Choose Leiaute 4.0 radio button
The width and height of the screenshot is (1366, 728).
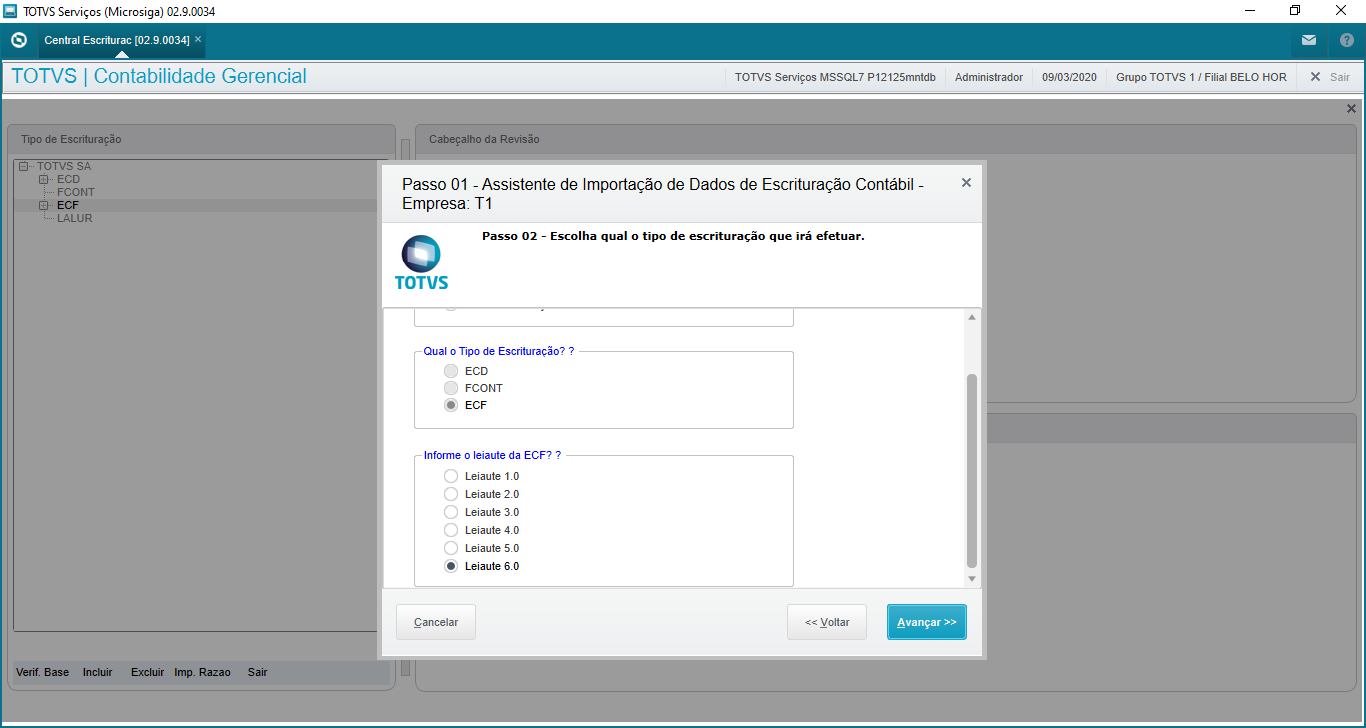click(x=451, y=530)
